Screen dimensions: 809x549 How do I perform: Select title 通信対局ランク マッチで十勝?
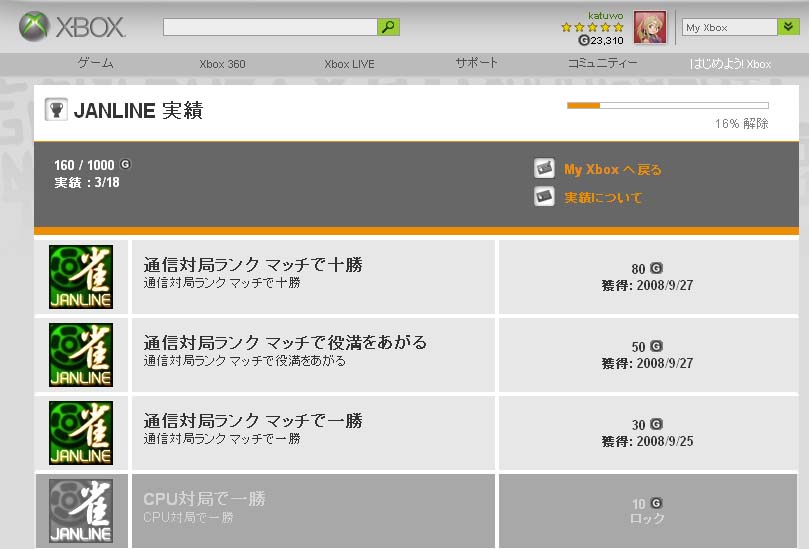[253, 265]
